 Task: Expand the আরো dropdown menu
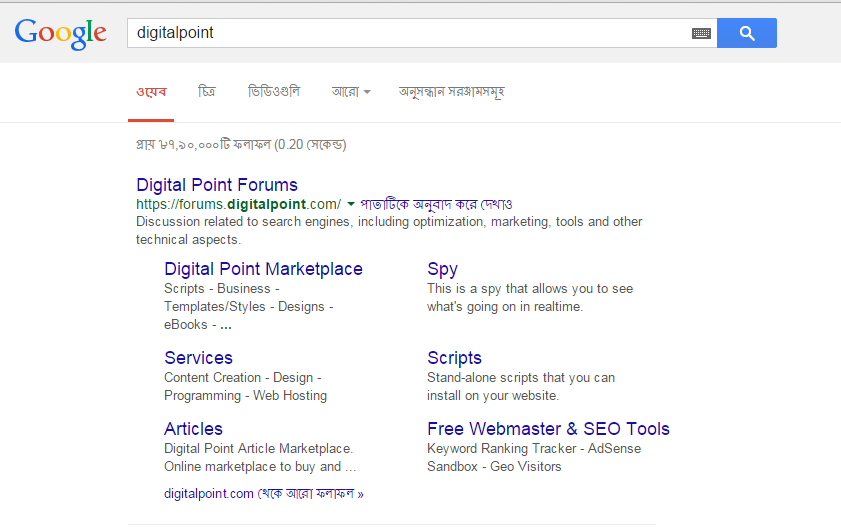click(x=351, y=92)
